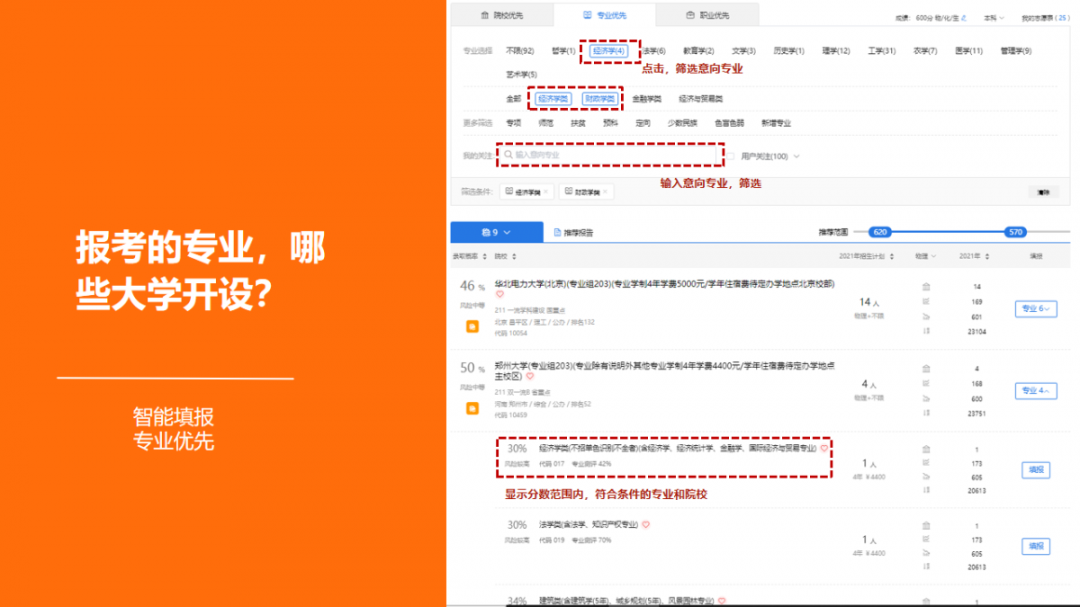1080x607 pixels.
Task: Click the edit pencil icon beside 600分 score
Action: [x=964, y=19]
